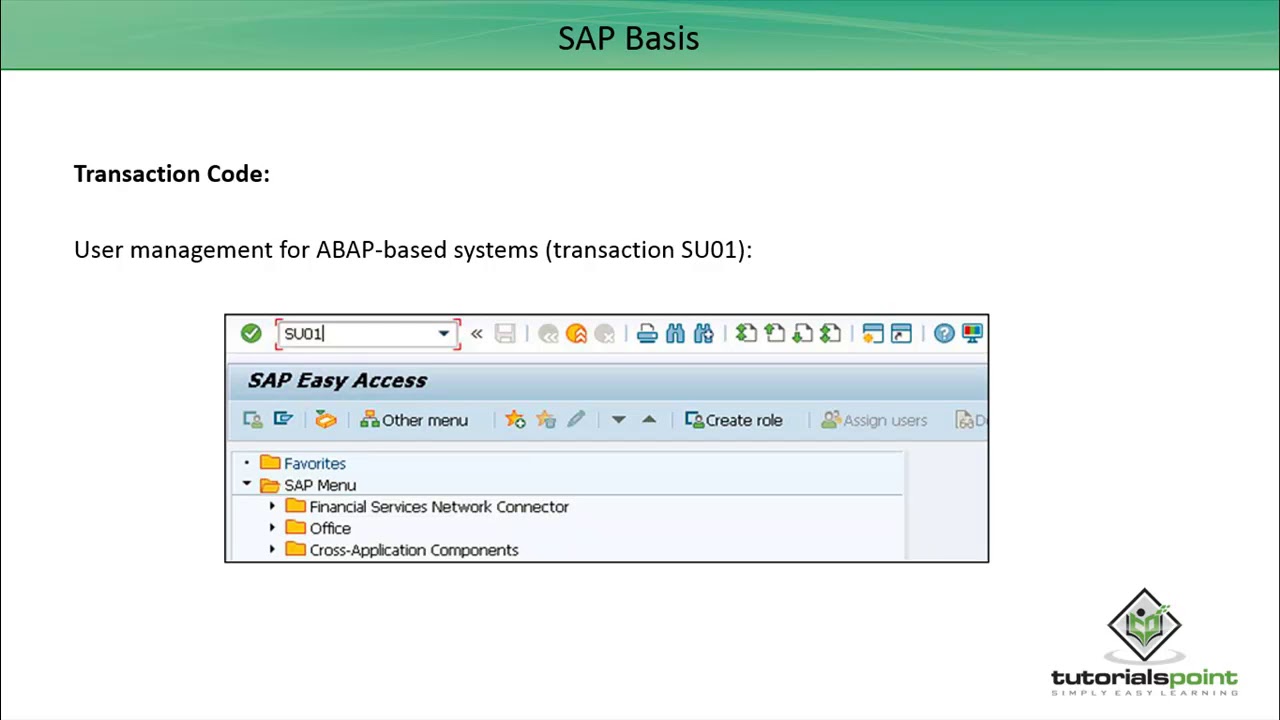The height and width of the screenshot is (720, 1280).
Task: Expand the Office folder node
Action: tap(272, 528)
